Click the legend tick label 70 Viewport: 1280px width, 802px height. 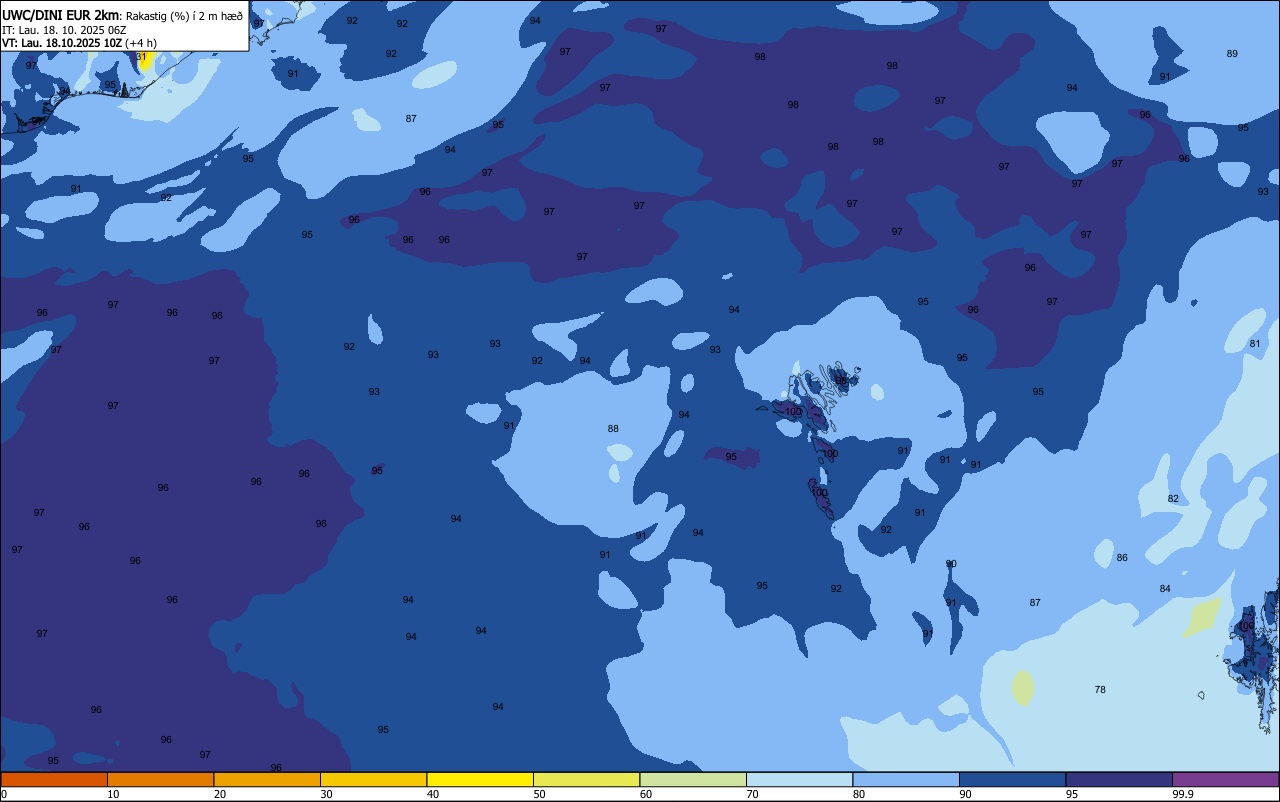[x=752, y=794]
